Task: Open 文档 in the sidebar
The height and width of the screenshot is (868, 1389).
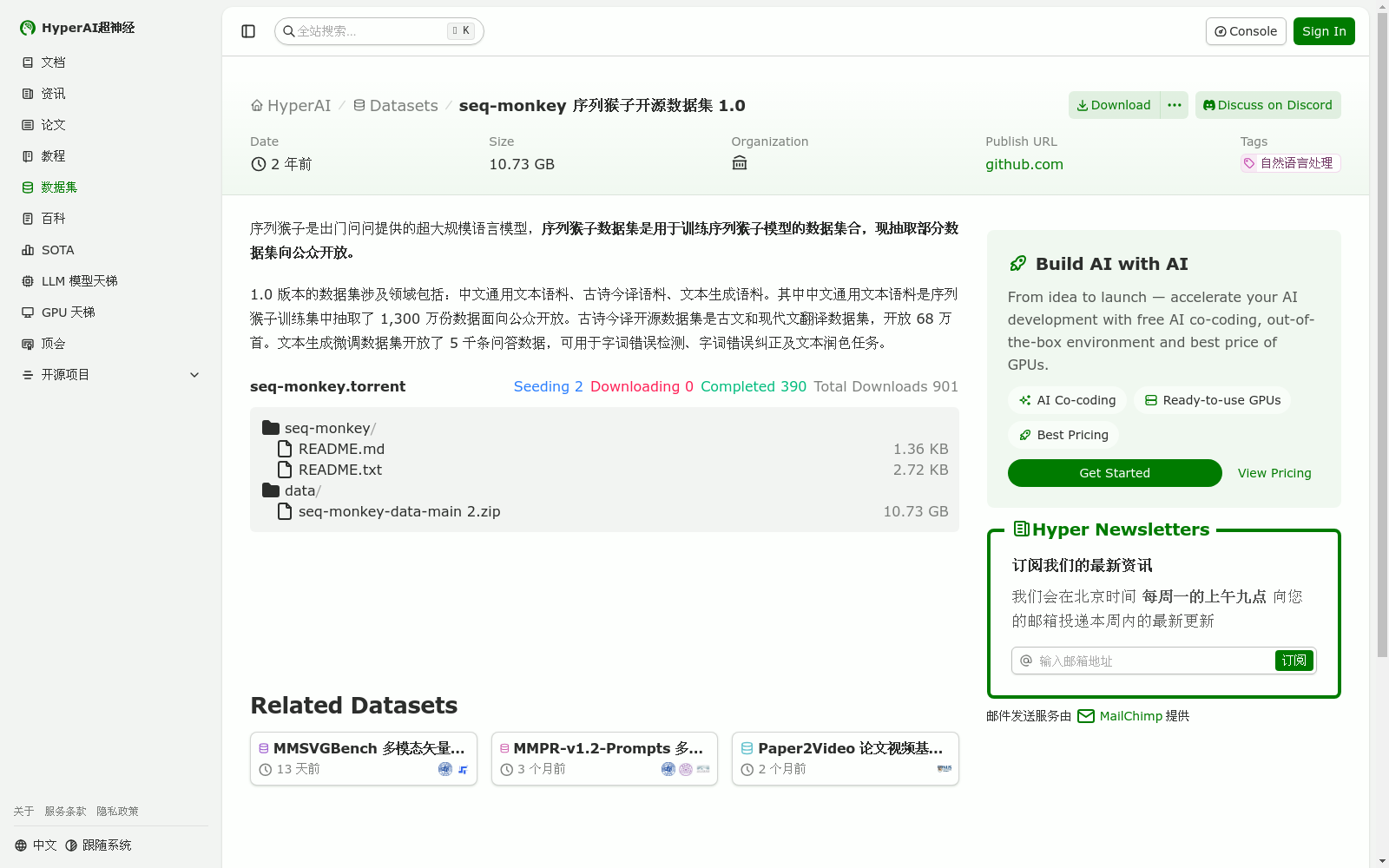Action: [110, 62]
